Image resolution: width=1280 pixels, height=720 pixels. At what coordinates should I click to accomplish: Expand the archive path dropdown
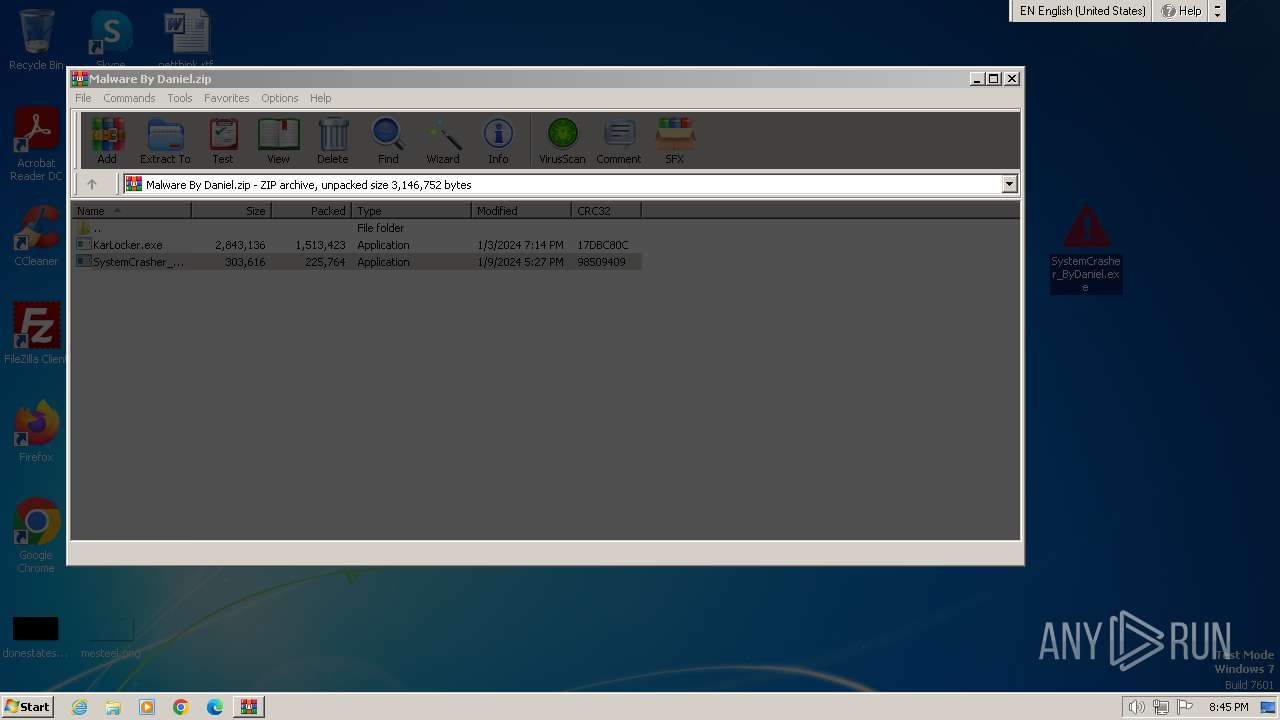[1009, 184]
